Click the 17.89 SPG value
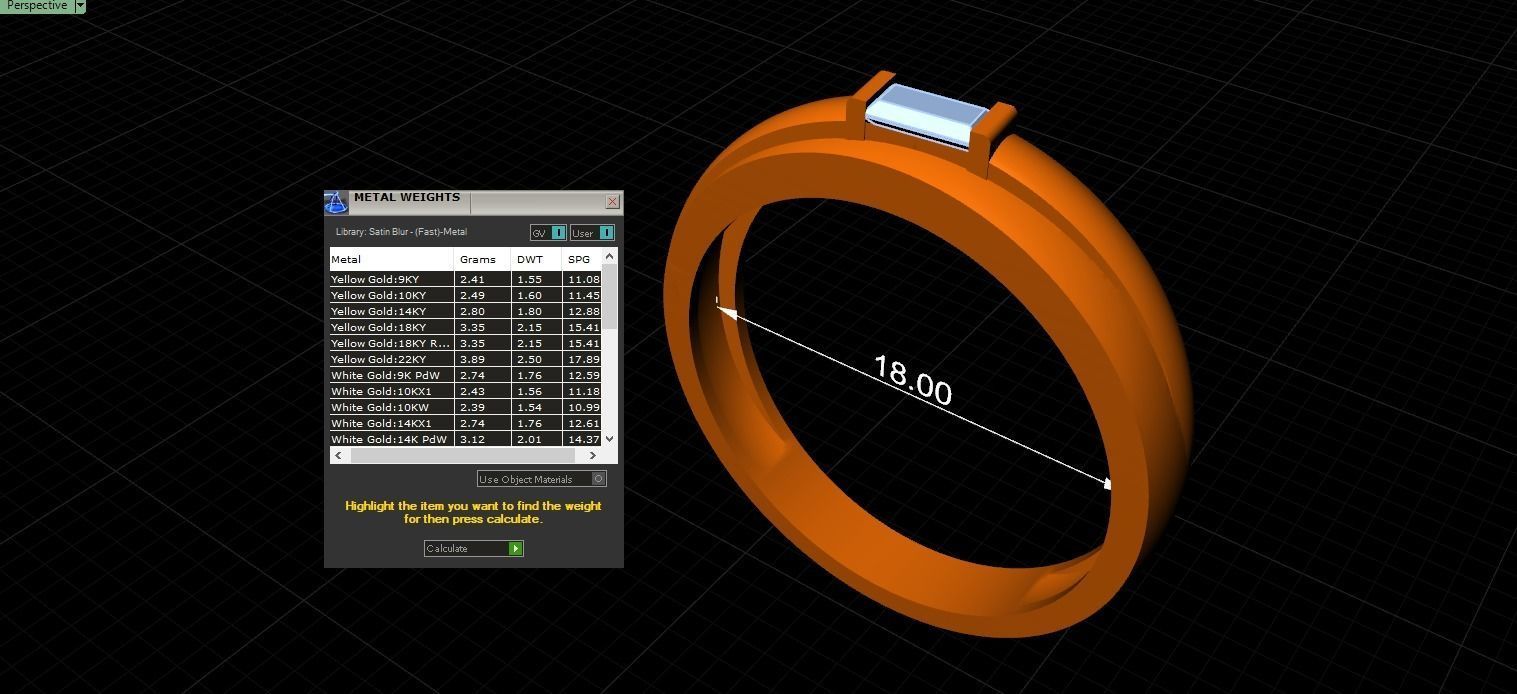 click(x=584, y=359)
